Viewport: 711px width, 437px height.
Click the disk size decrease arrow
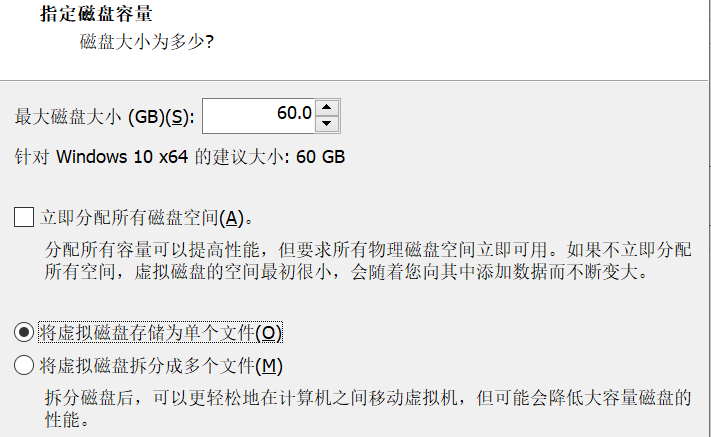[x=328, y=124]
